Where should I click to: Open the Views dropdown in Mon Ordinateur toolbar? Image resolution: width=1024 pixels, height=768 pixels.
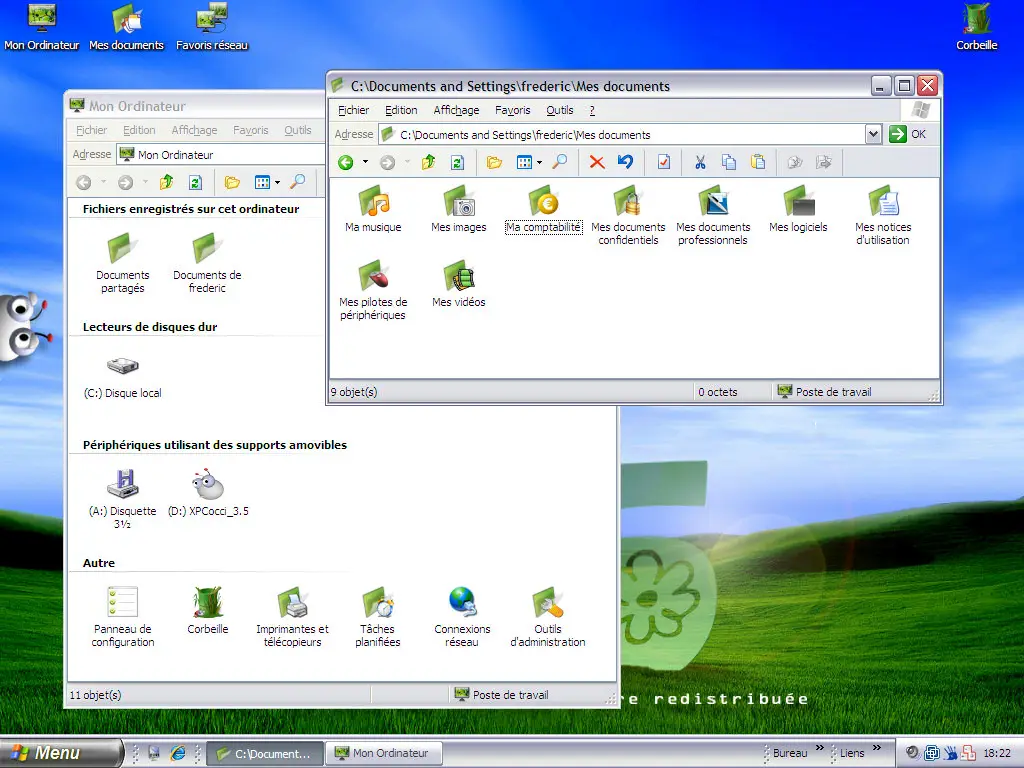click(x=278, y=183)
